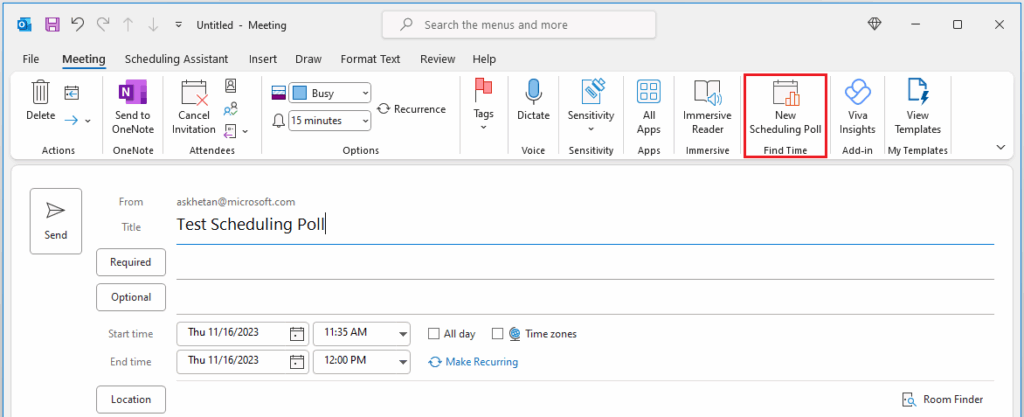Launch Immersive Reader

click(x=707, y=95)
